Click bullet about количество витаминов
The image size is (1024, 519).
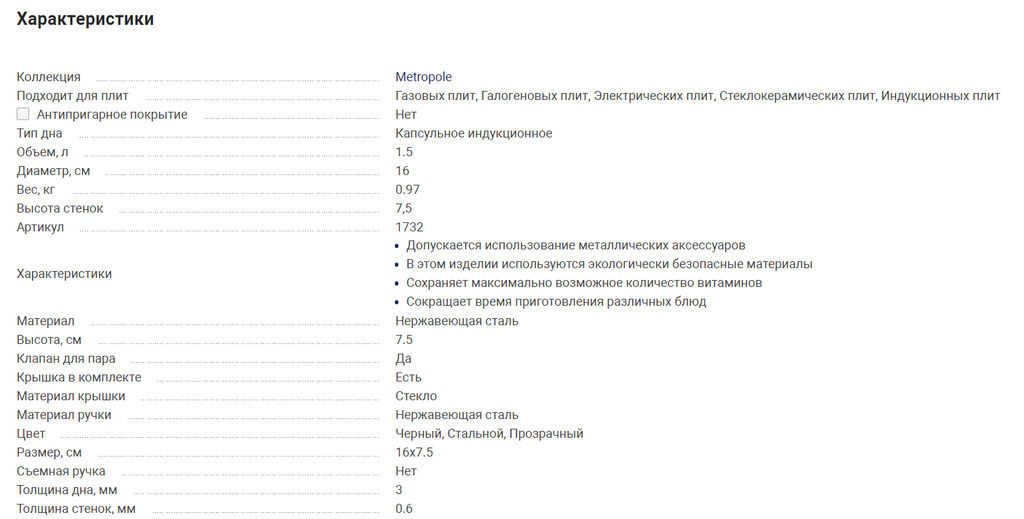[x=584, y=283]
